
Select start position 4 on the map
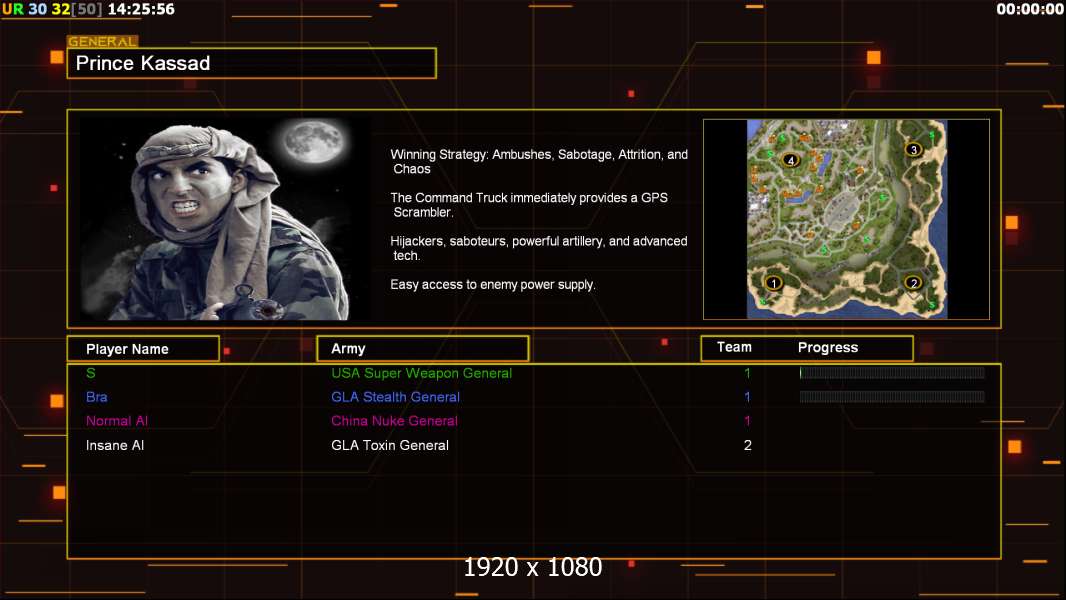point(791,160)
